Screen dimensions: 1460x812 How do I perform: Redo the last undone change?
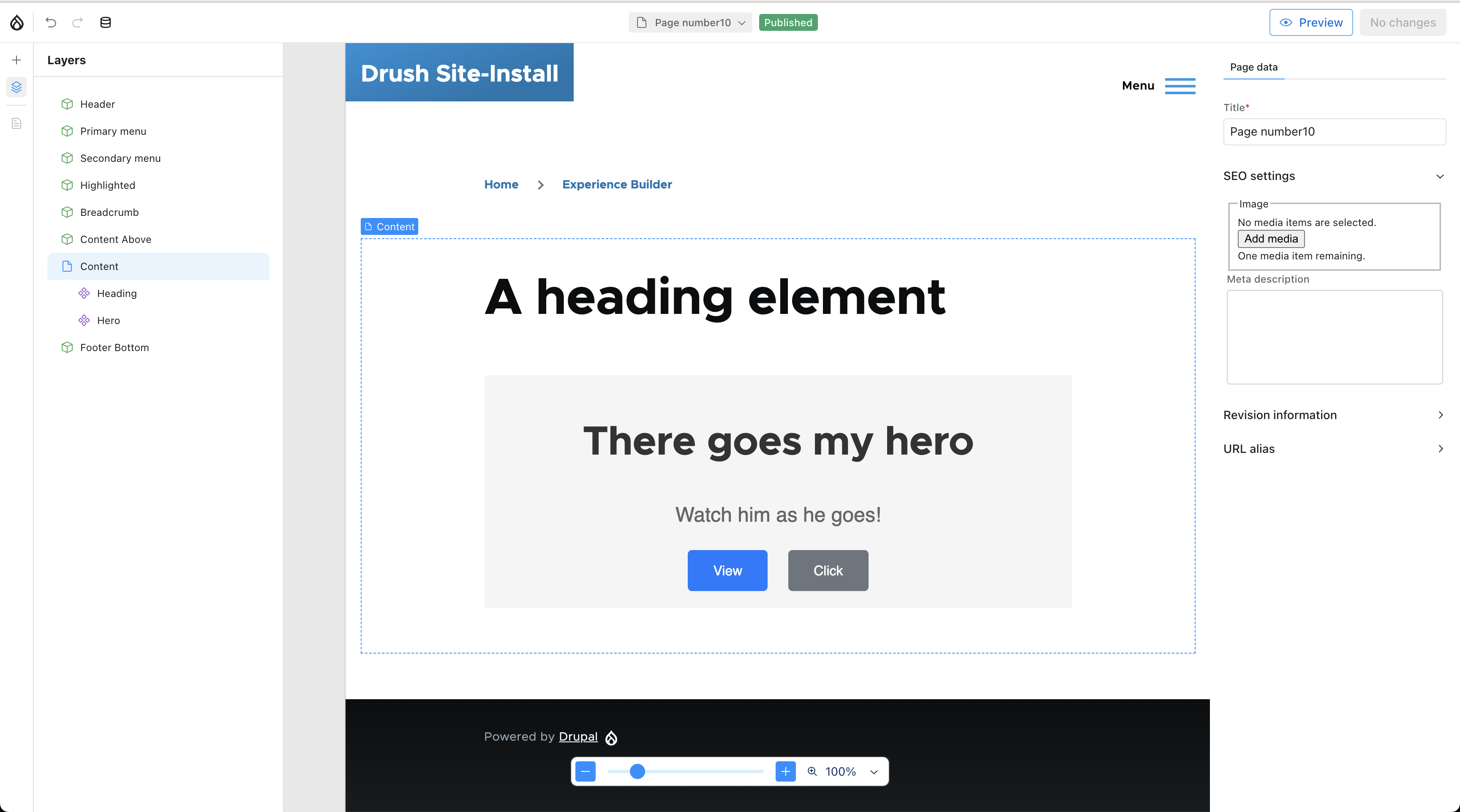78,23
